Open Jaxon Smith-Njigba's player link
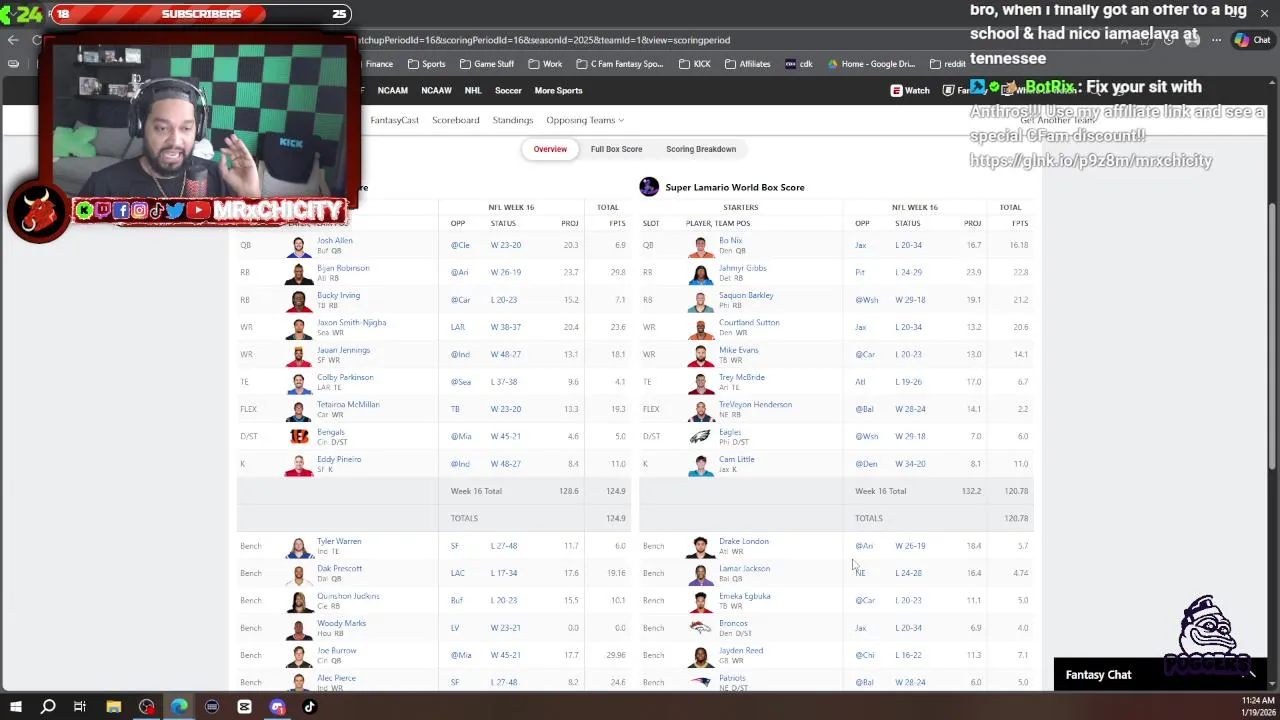 tap(351, 322)
